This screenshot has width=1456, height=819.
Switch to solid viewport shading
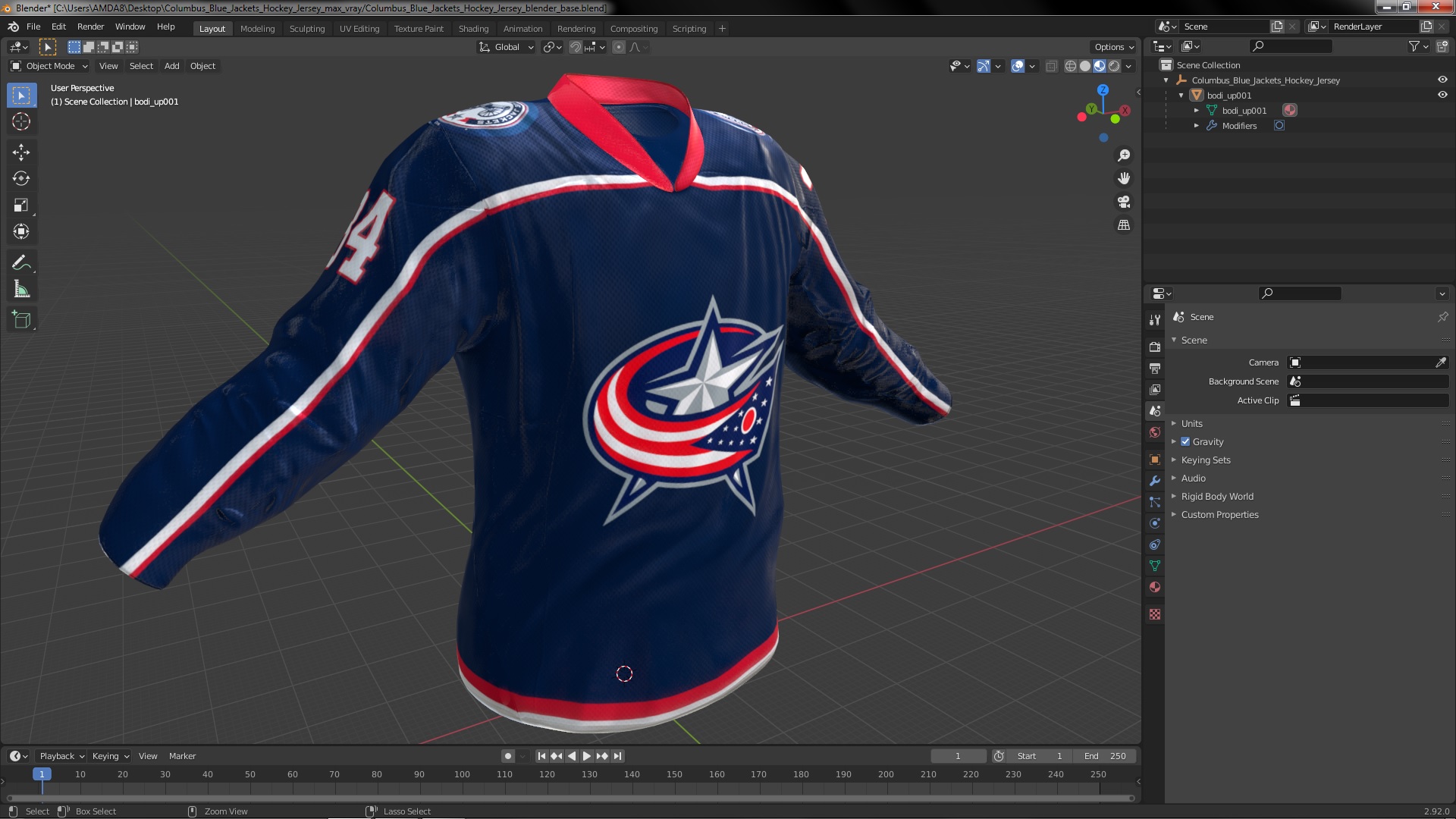pos(1085,66)
